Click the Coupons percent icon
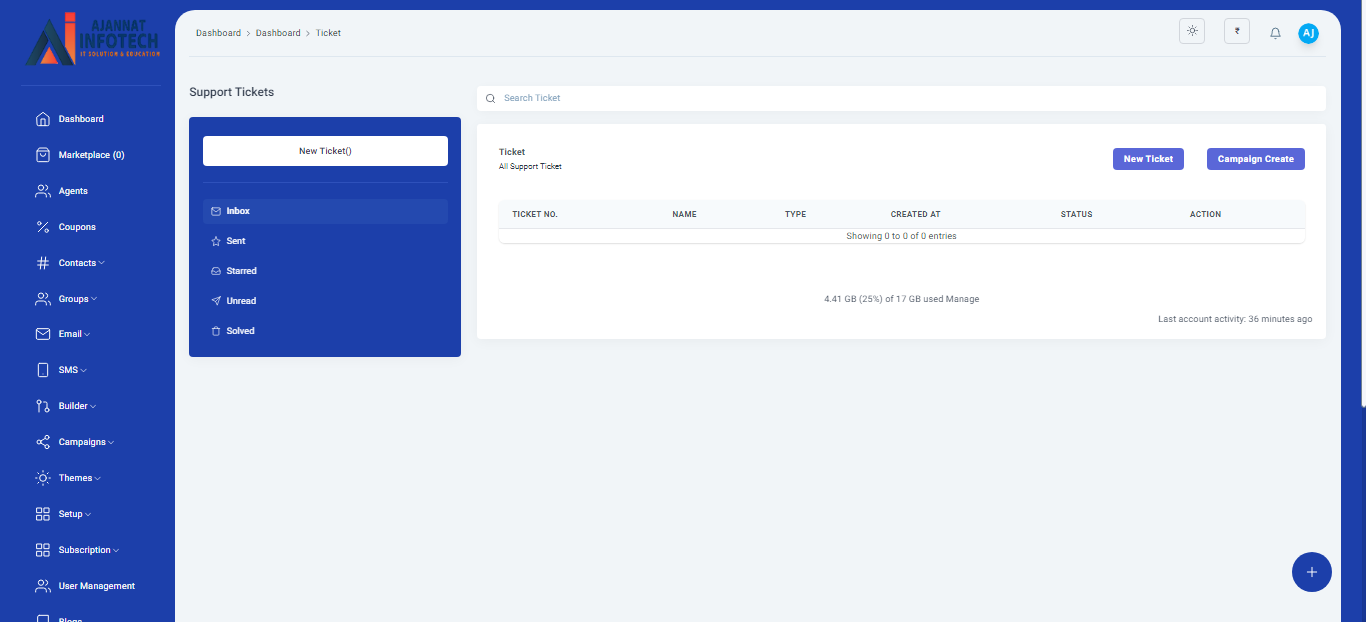Viewport: 1366px width, 622px height. tap(43, 227)
